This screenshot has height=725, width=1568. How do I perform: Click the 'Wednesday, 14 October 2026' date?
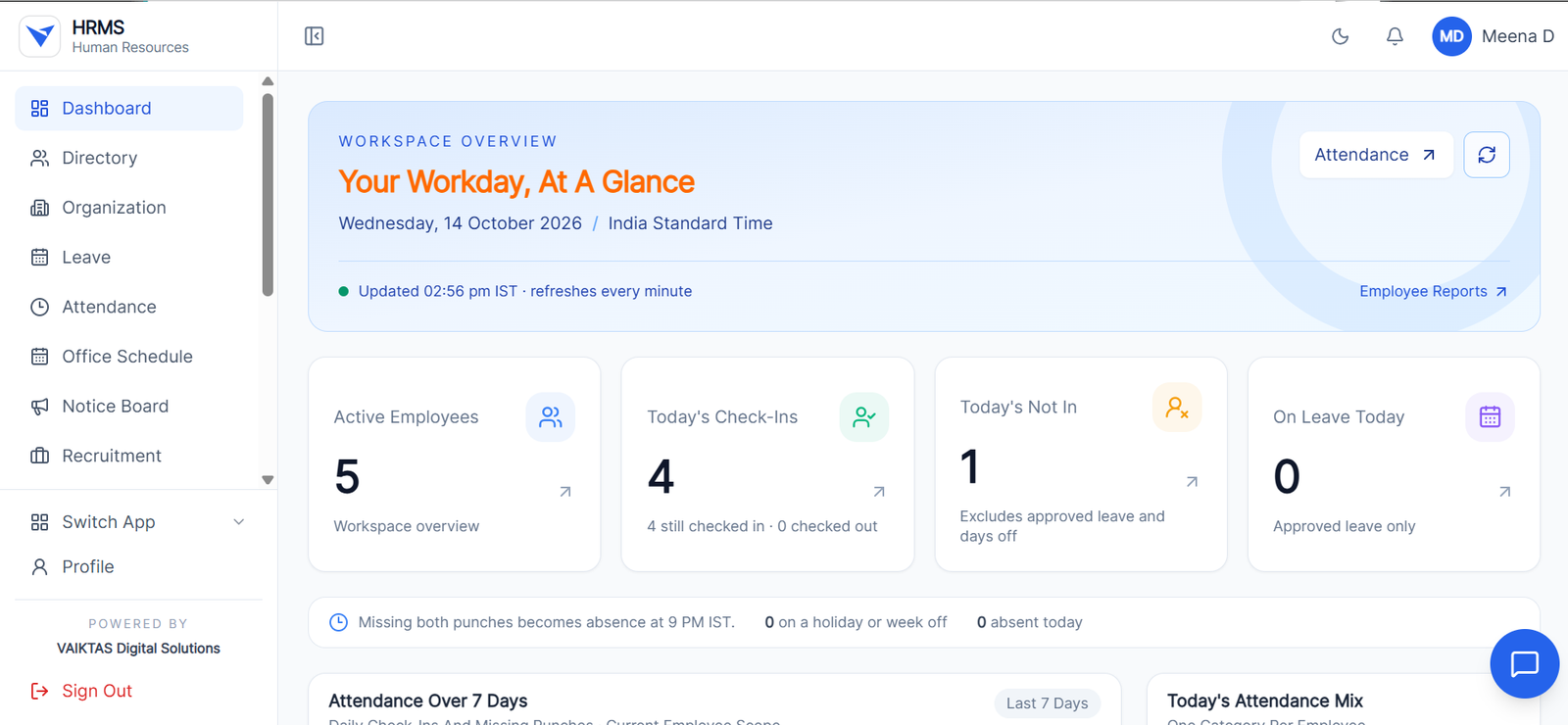point(461,223)
